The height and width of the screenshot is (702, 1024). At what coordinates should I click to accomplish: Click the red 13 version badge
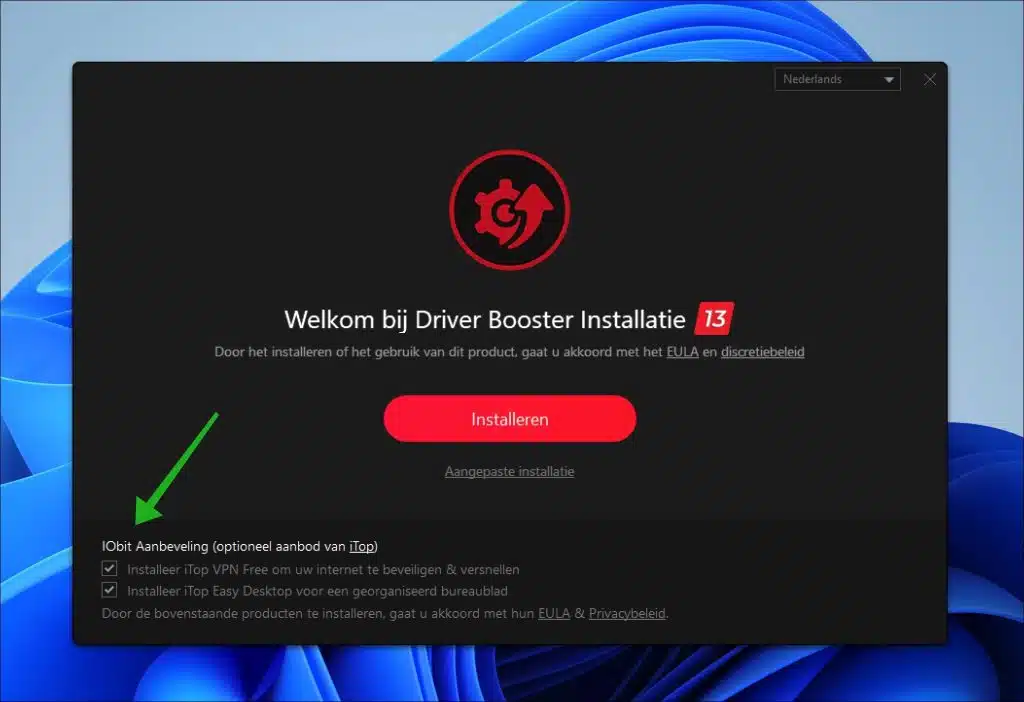point(714,319)
